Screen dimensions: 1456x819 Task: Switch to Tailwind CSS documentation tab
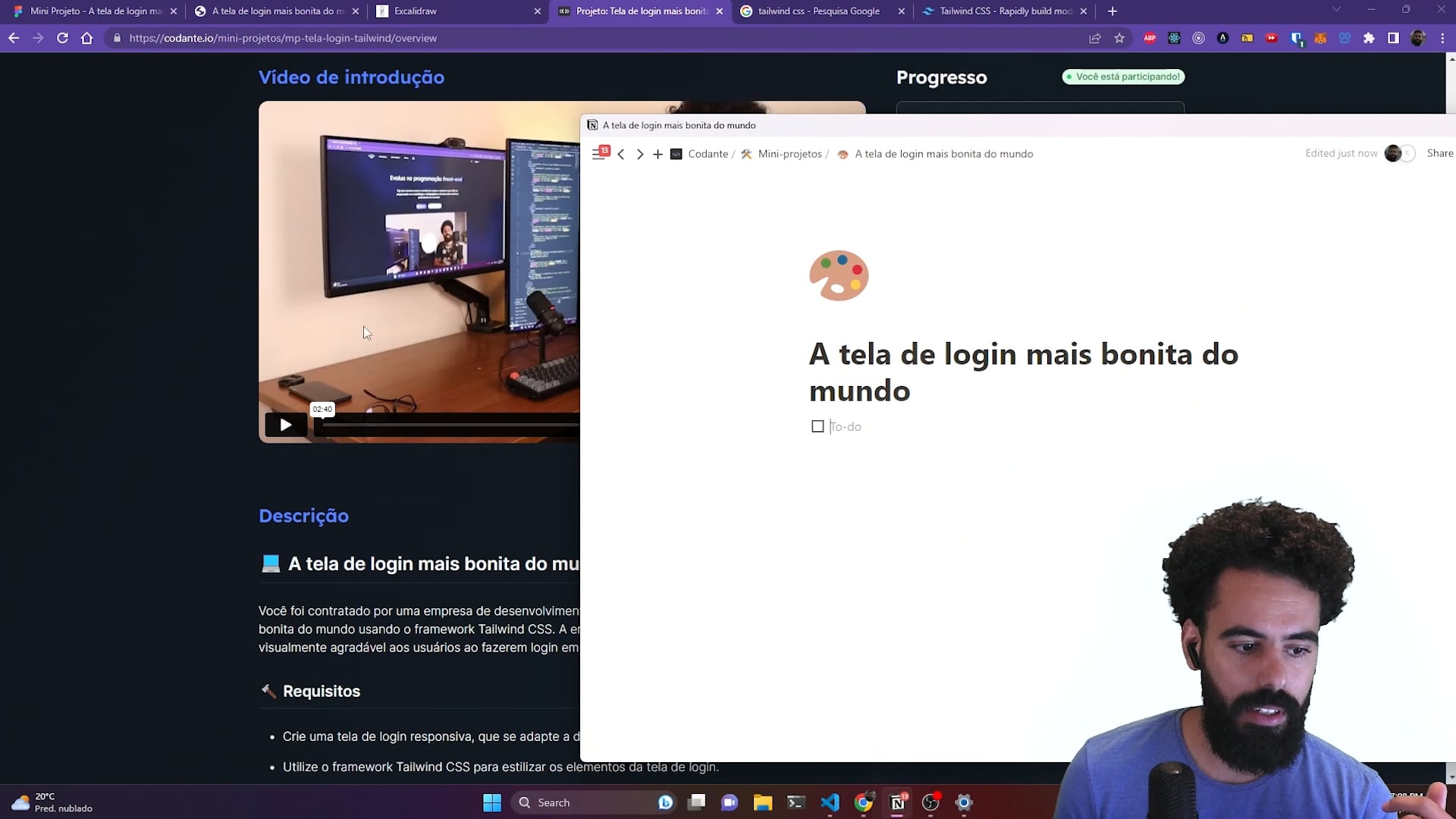(1005, 11)
